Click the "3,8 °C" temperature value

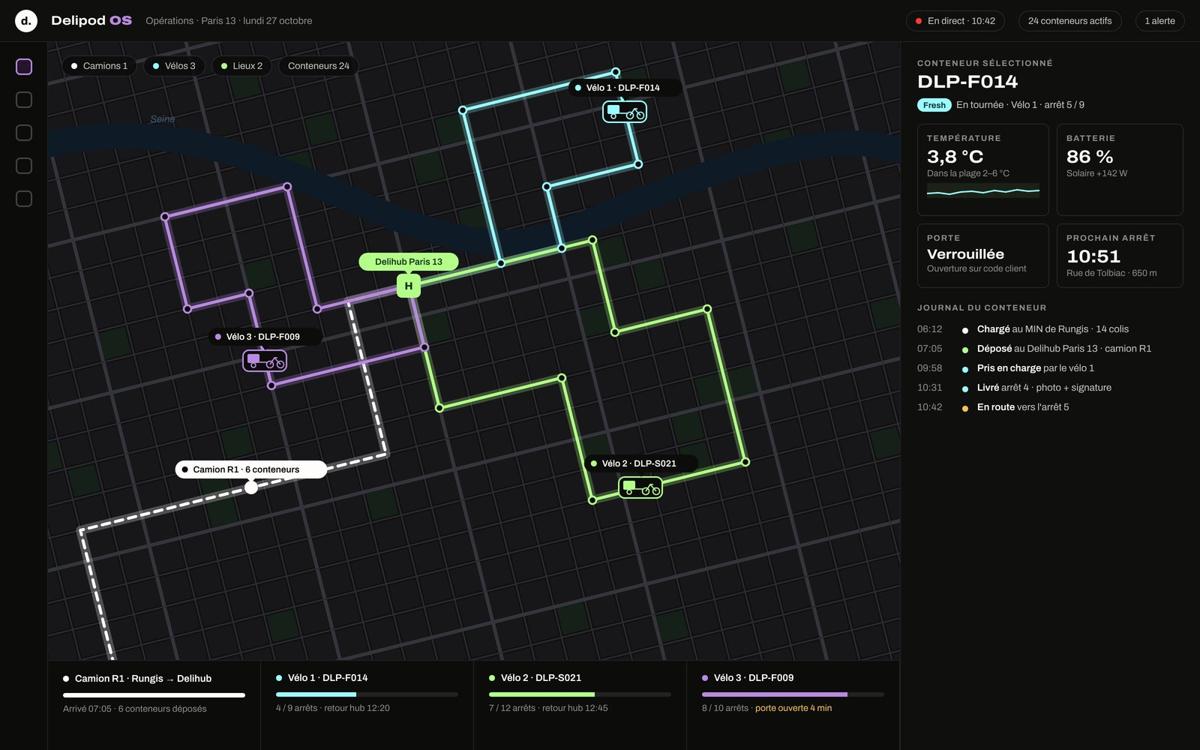(955, 157)
